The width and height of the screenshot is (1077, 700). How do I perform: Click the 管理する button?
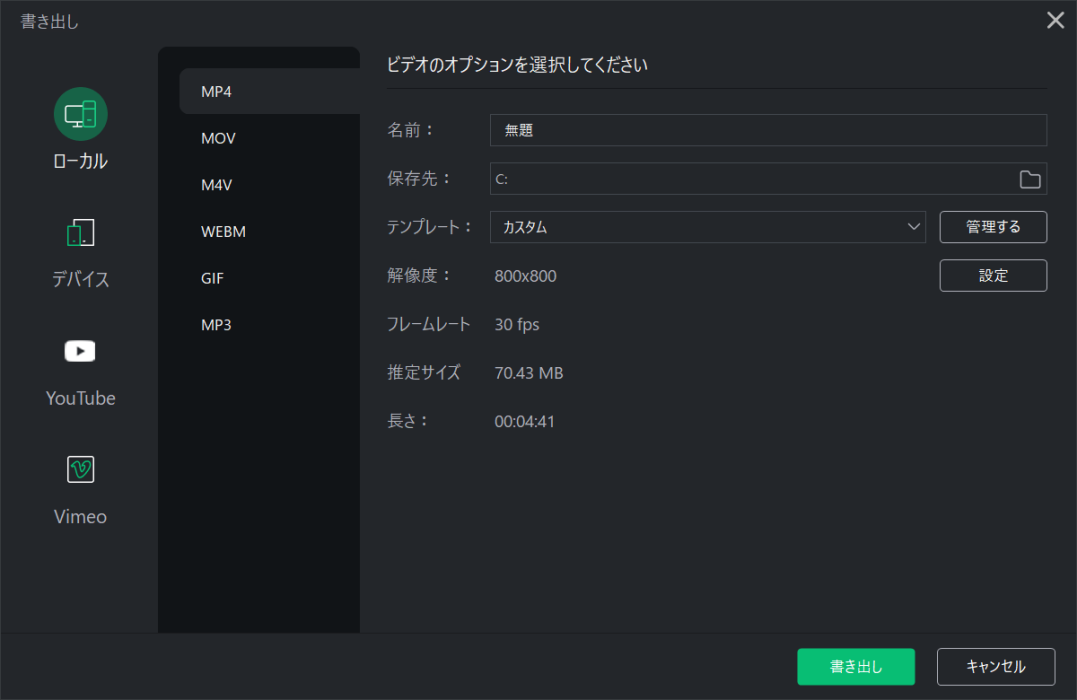[993, 227]
